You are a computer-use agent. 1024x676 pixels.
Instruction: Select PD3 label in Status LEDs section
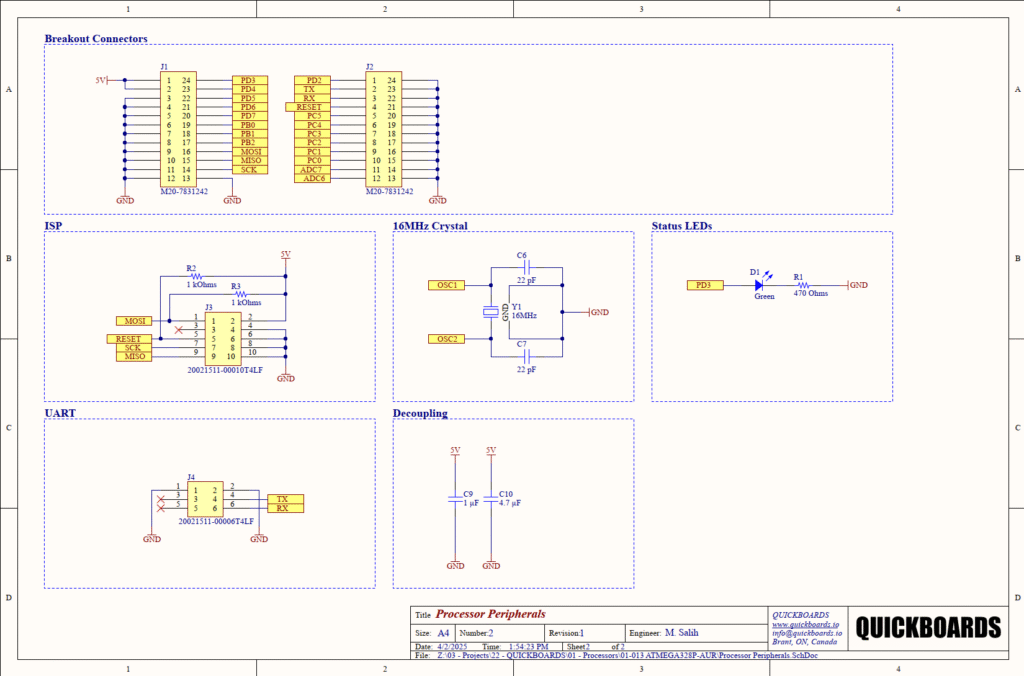click(704, 285)
